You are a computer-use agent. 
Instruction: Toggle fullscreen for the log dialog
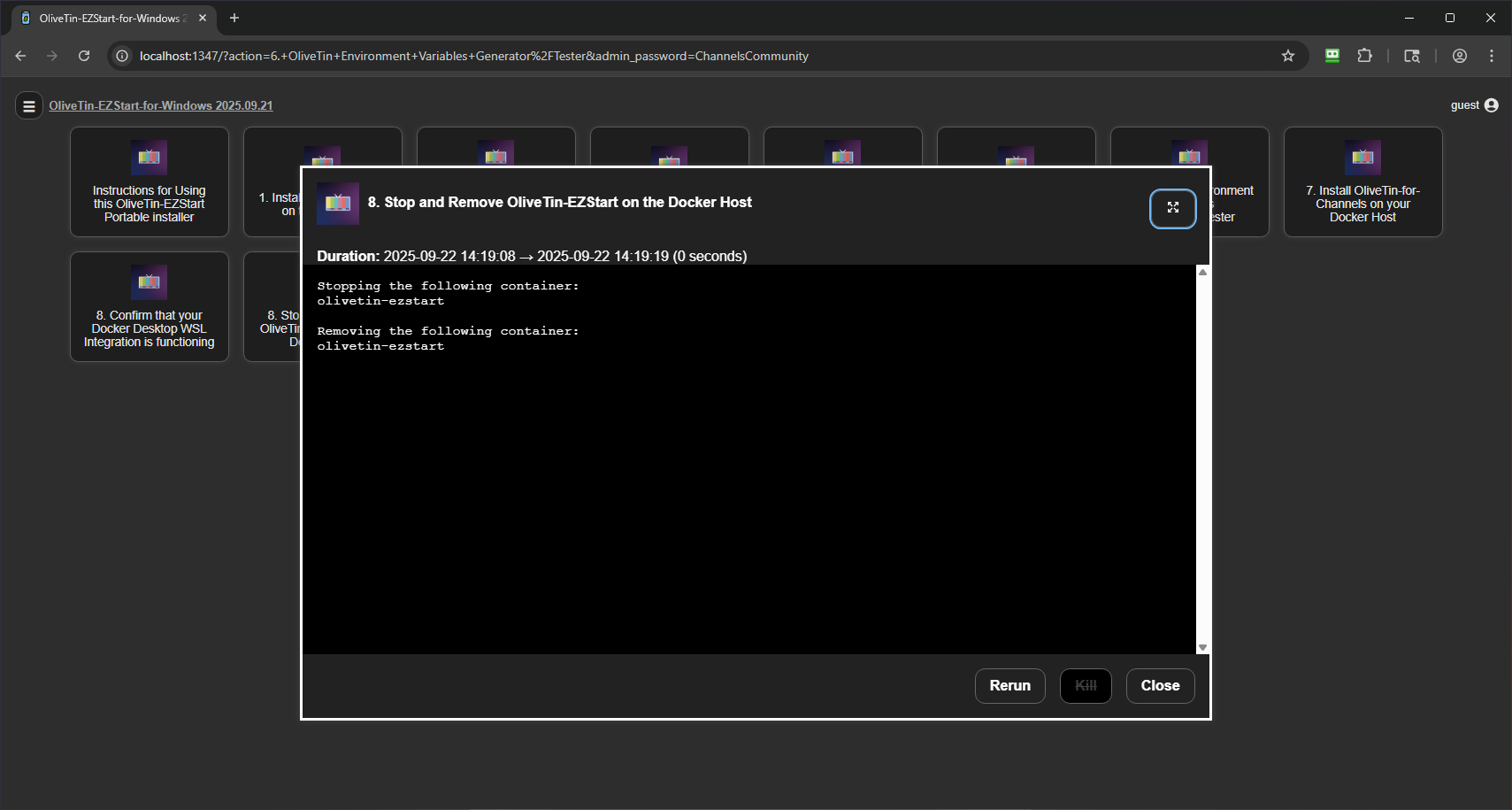pyautogui.click(x=1172, y=208)
